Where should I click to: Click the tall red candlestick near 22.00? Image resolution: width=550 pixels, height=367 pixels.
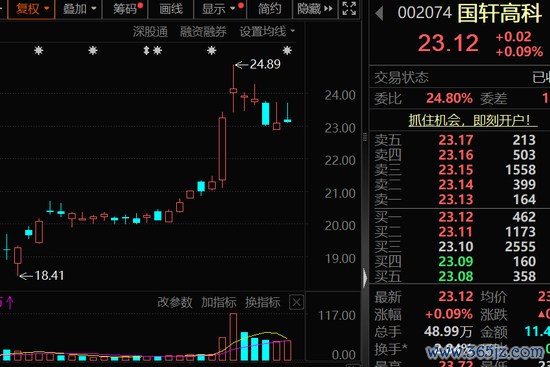[x=222, y=149]
